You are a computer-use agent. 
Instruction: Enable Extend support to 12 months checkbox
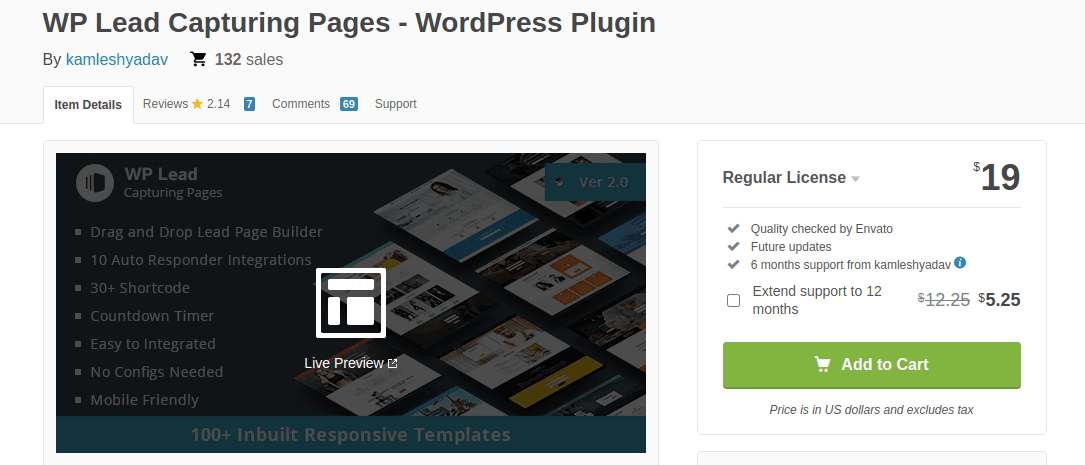[x=733, y=300]
